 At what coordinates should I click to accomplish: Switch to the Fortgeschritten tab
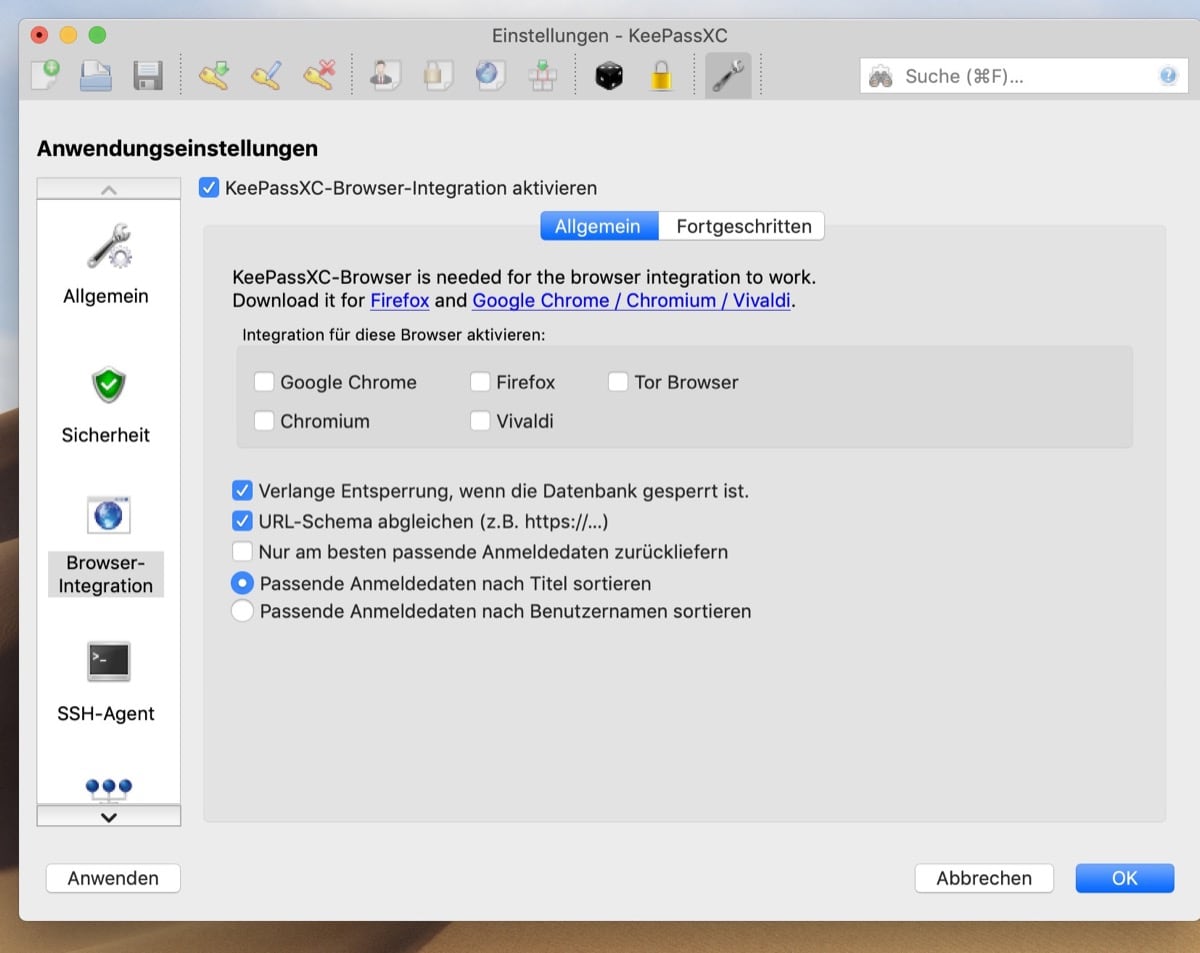(x=743, y=226)
